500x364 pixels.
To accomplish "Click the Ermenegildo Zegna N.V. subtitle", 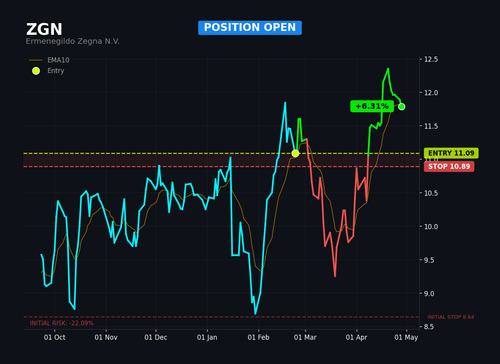I will (x=72, y=41).
